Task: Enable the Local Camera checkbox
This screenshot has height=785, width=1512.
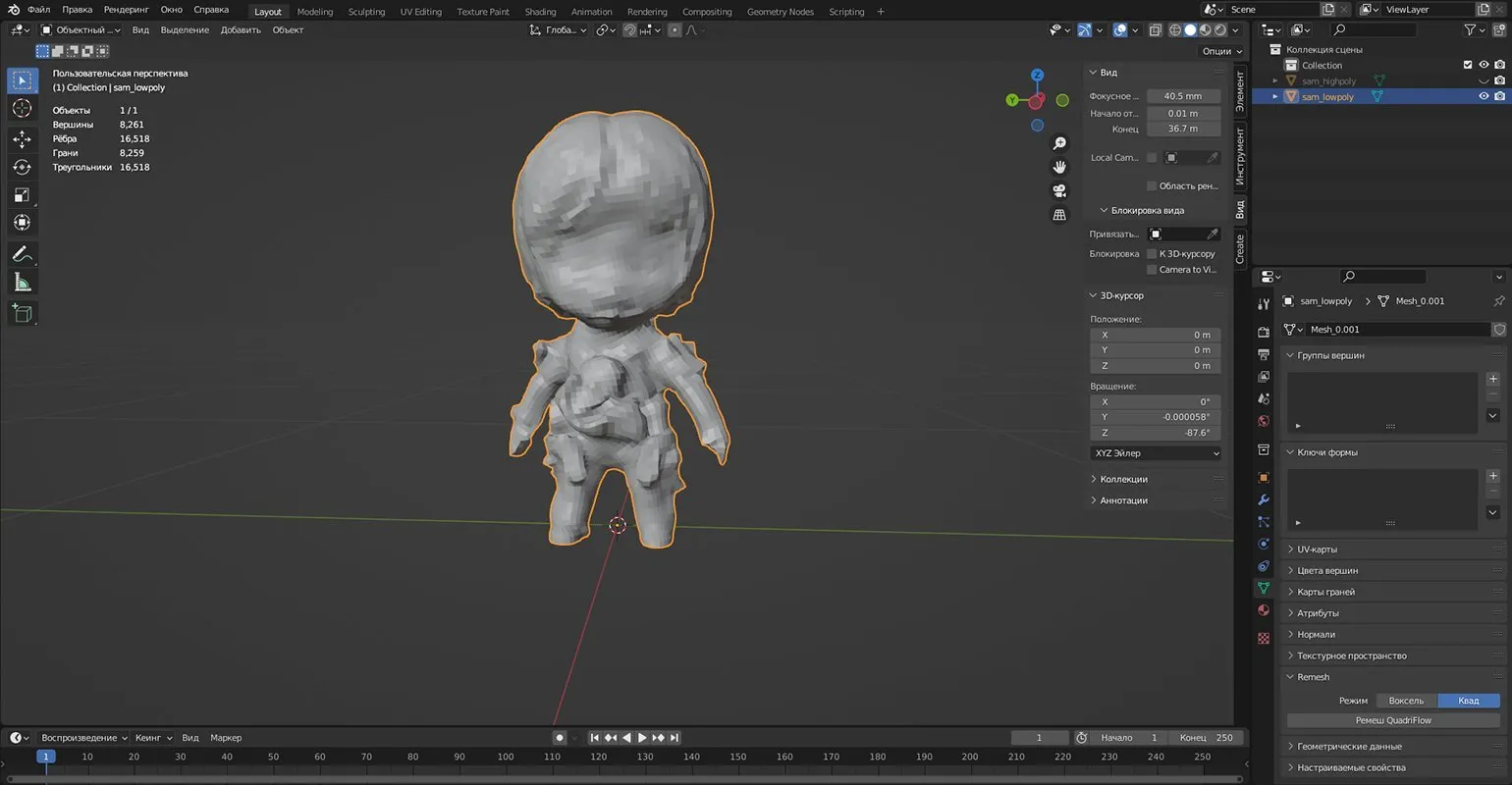Action: 1152,157
